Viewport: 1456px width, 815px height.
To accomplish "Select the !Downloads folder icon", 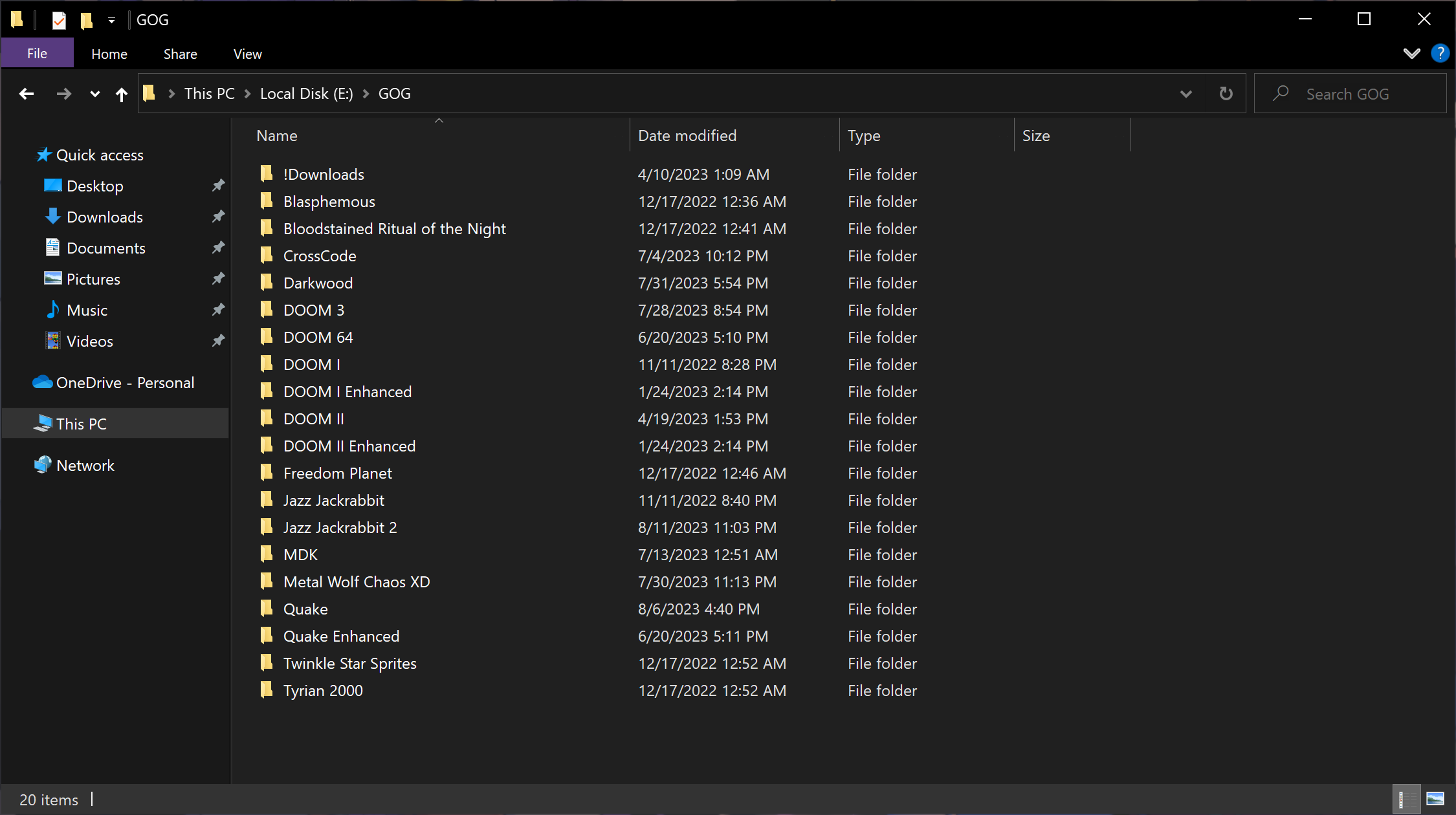I will tap(267, 173).
